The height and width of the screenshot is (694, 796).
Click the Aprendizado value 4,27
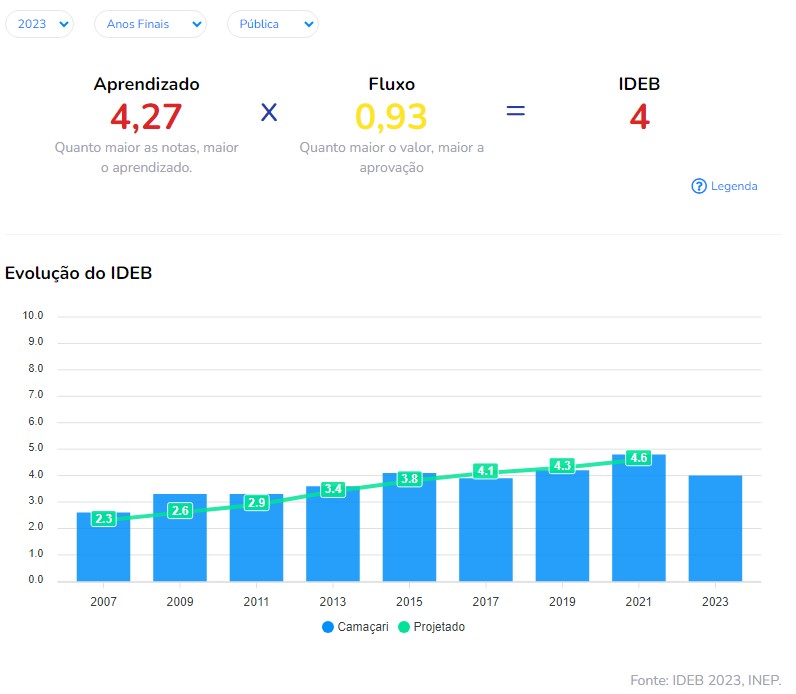tap(146, 117)
